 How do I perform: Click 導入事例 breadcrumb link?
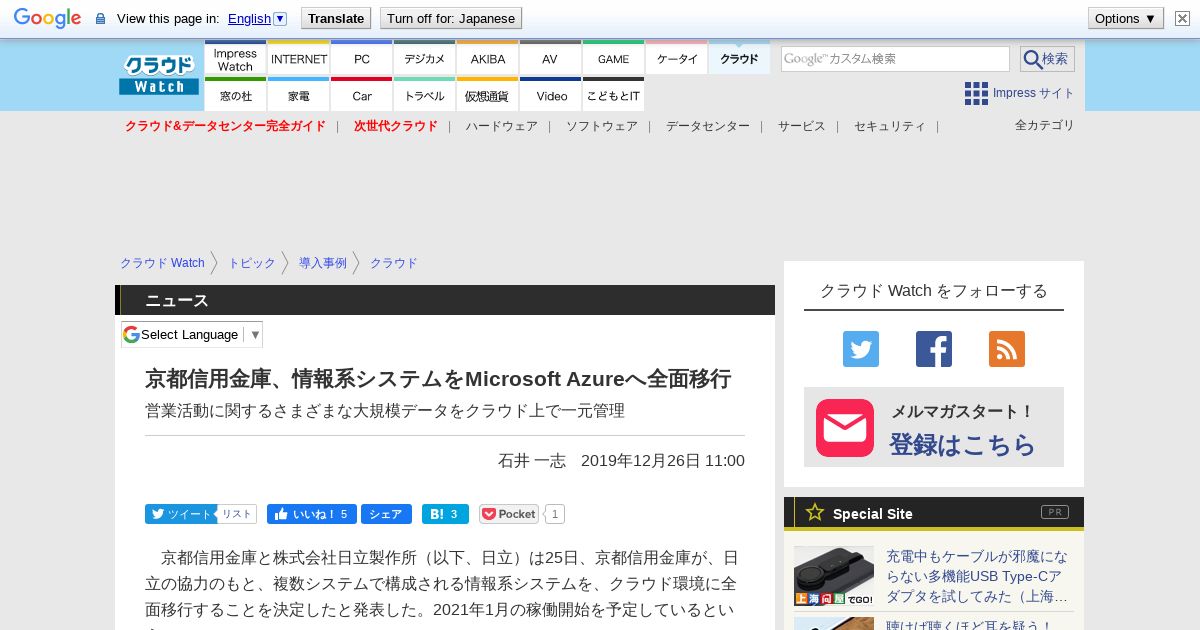tap(323, 263)
